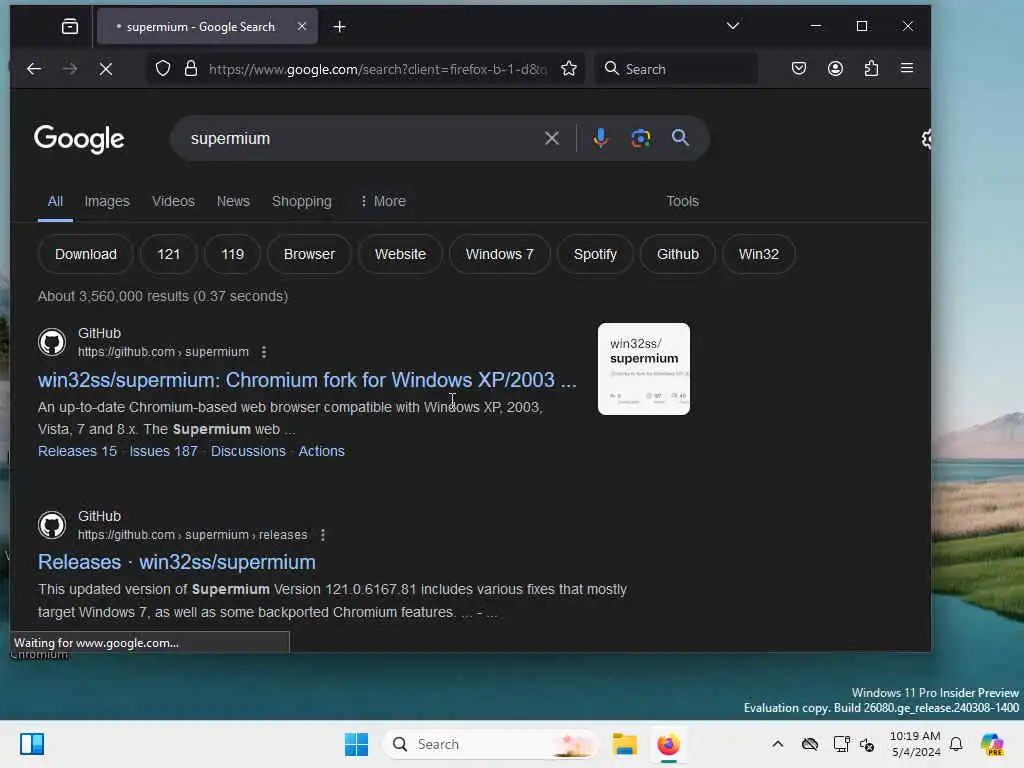Apply the 121 filter chip
This screenshot has height=768, width=1024.
(168, 254)
